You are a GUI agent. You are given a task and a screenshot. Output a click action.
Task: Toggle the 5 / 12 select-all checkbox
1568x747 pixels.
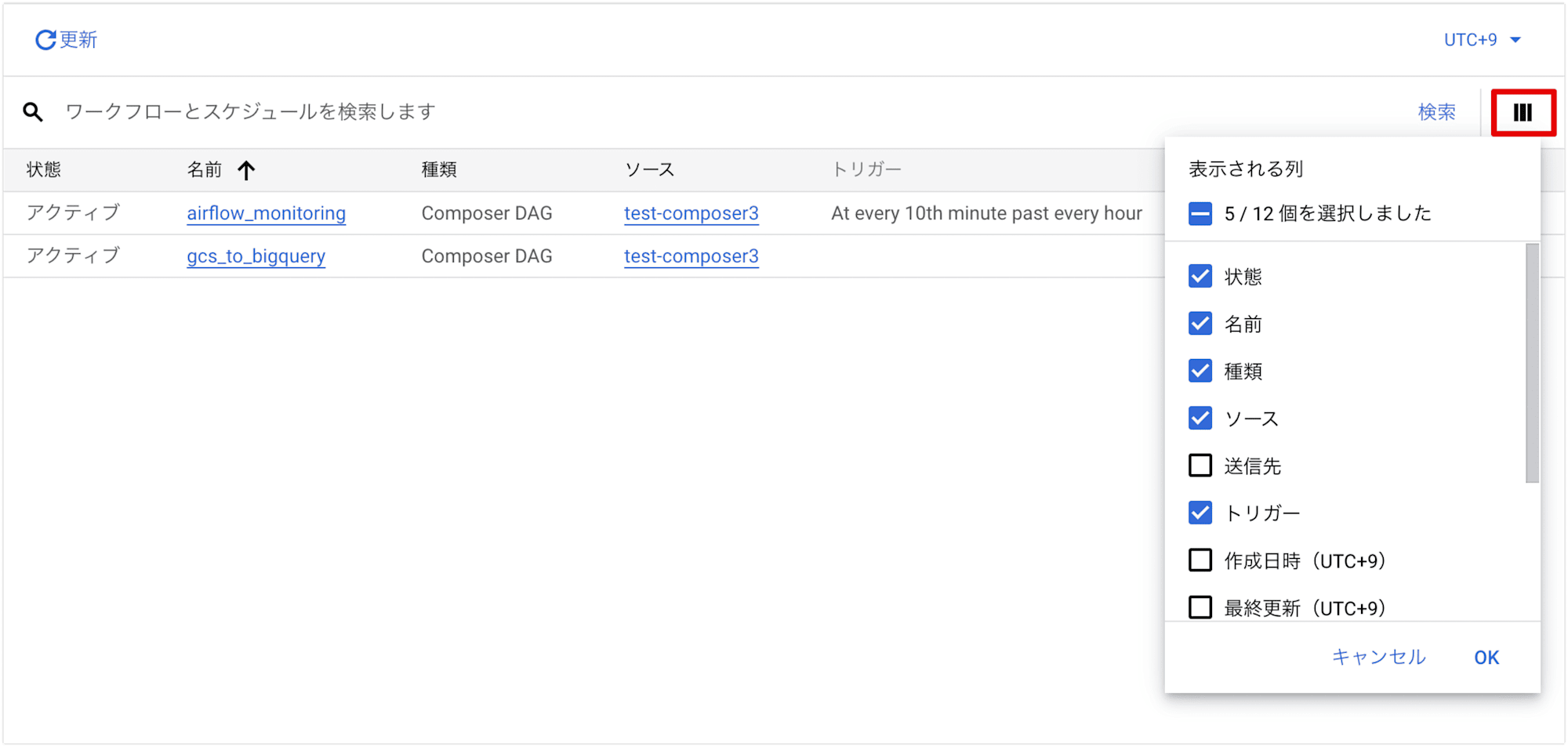[x=1200, y=213]
